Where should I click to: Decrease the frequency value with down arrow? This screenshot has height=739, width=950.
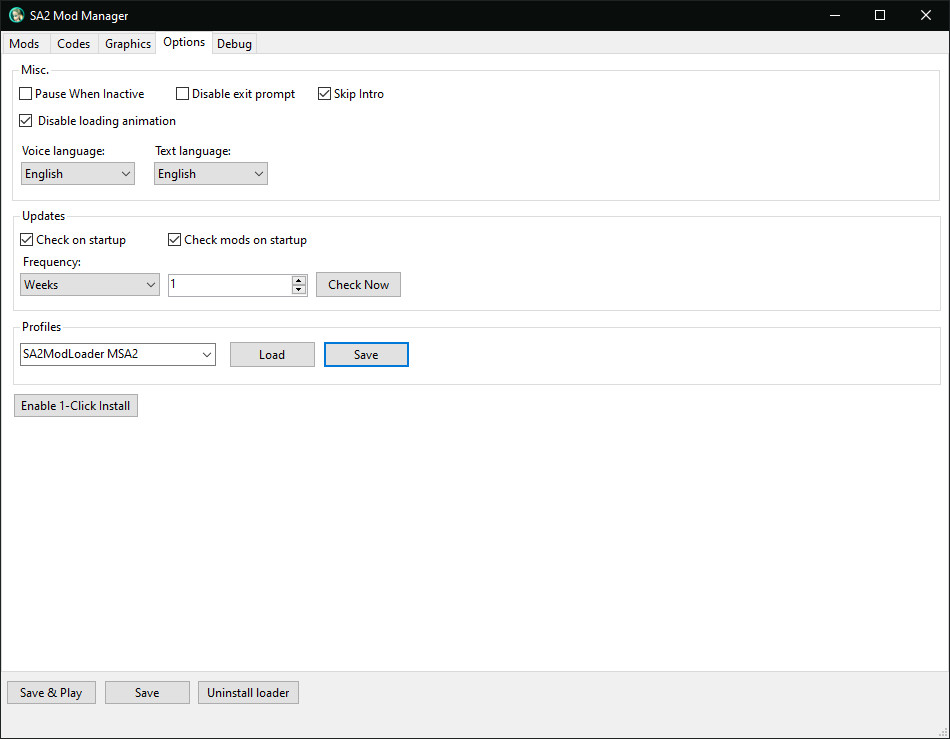point(299,290)
